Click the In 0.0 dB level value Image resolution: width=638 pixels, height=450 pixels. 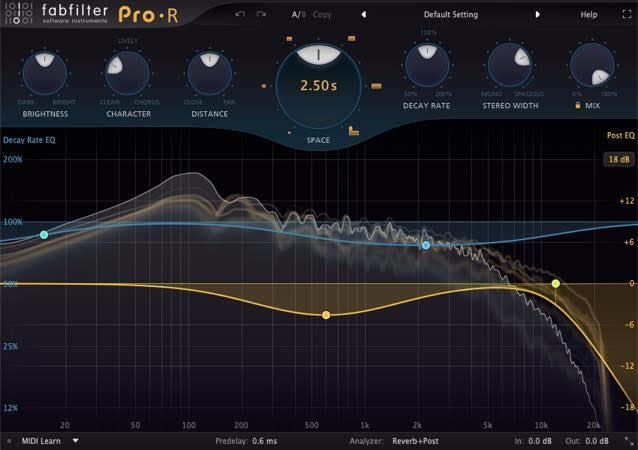pyautogui.click(x=540, y=441)
